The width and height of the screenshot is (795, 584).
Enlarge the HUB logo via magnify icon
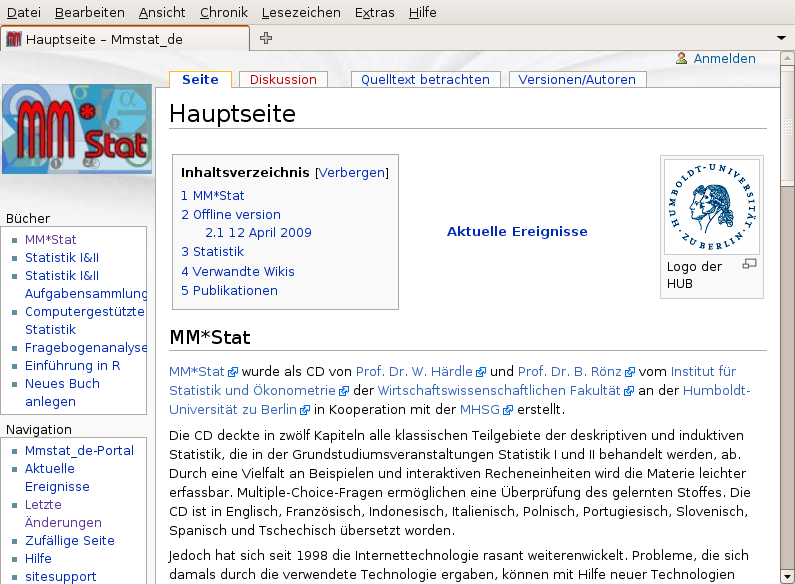click(749, 264)
